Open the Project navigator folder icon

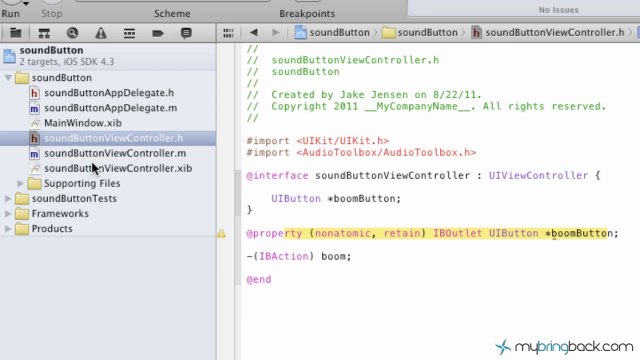[16, 33]
